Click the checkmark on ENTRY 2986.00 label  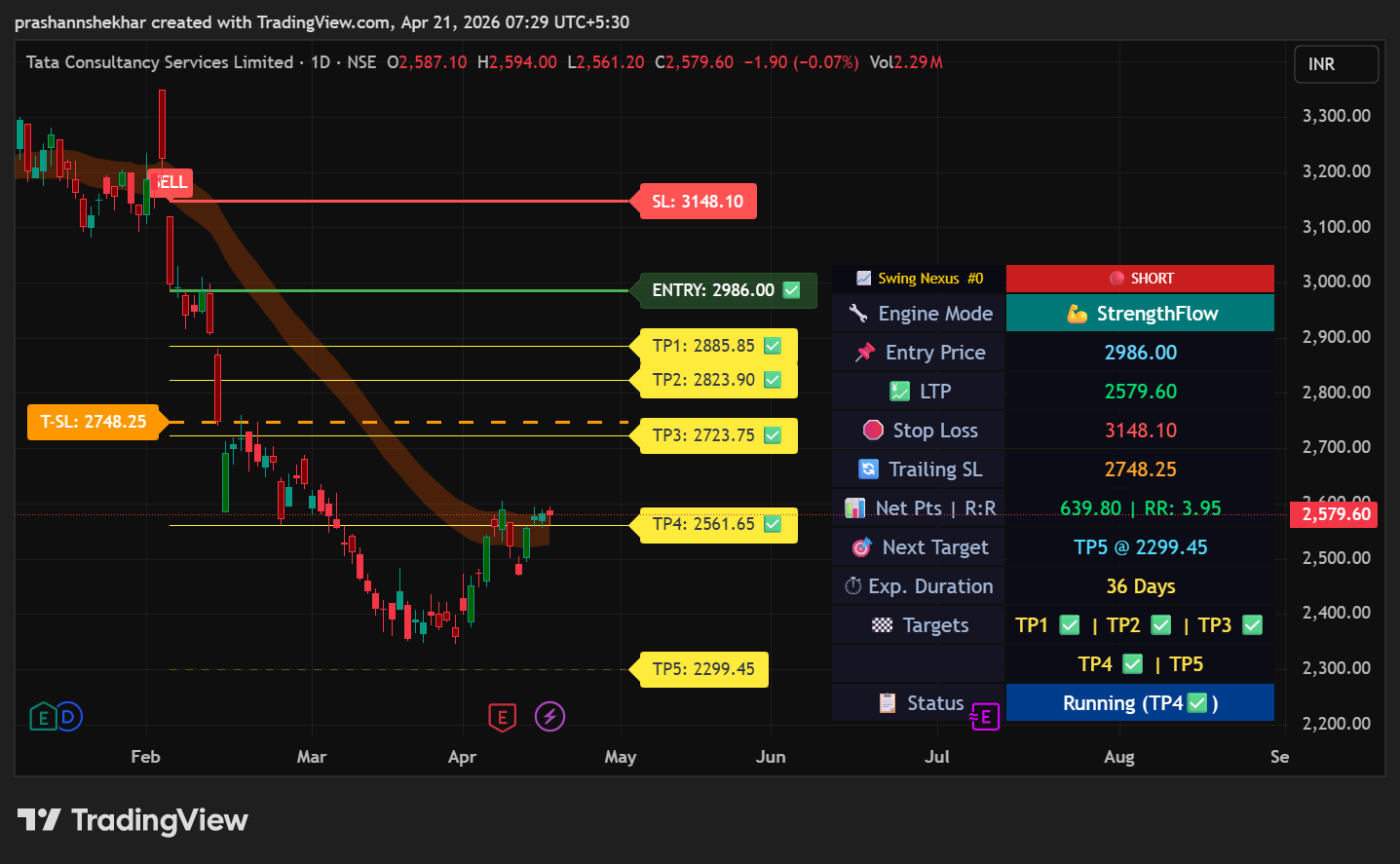[792, 290]
